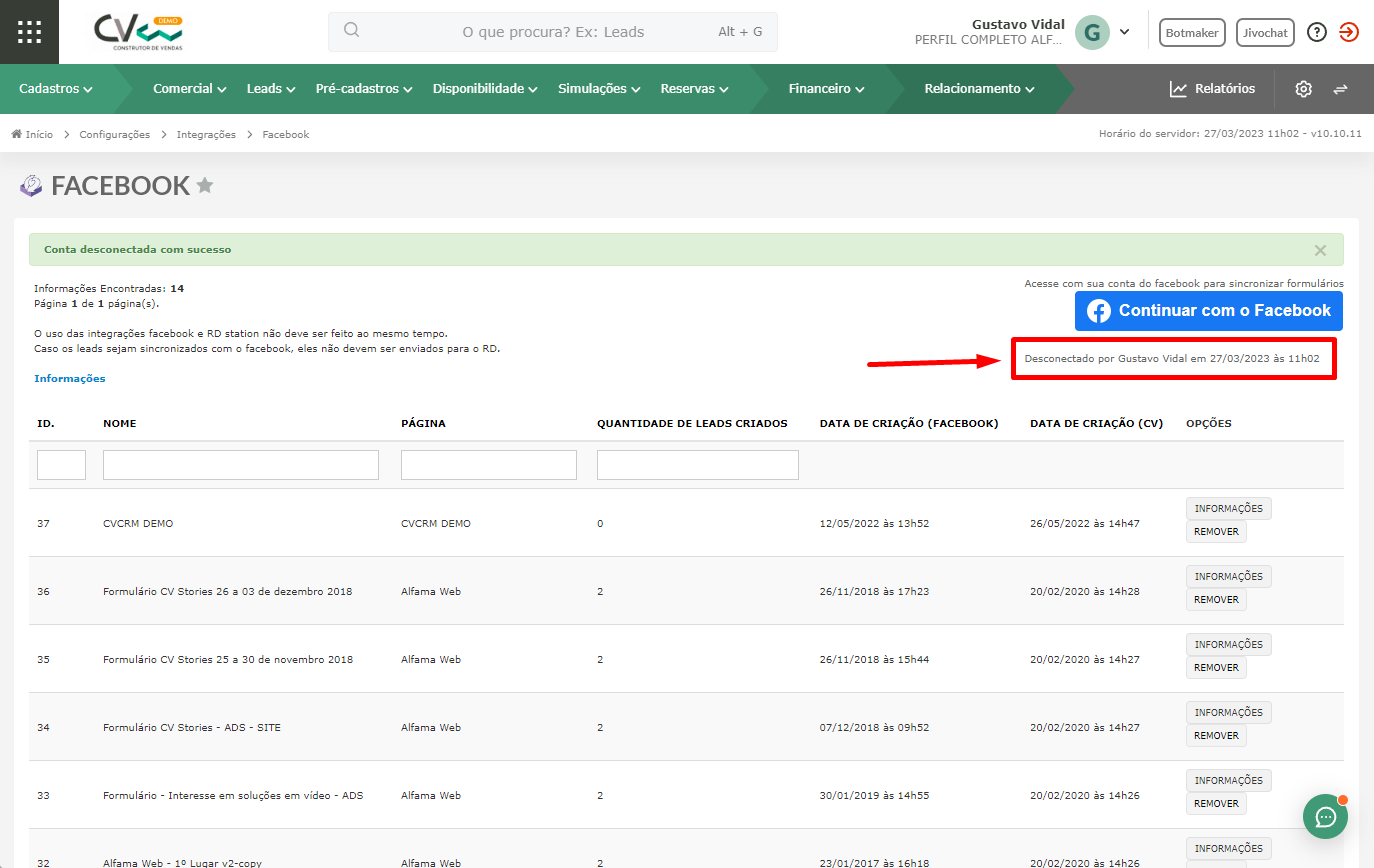Remove form ID 35

pyautogui.click(x=1216, y=667)
